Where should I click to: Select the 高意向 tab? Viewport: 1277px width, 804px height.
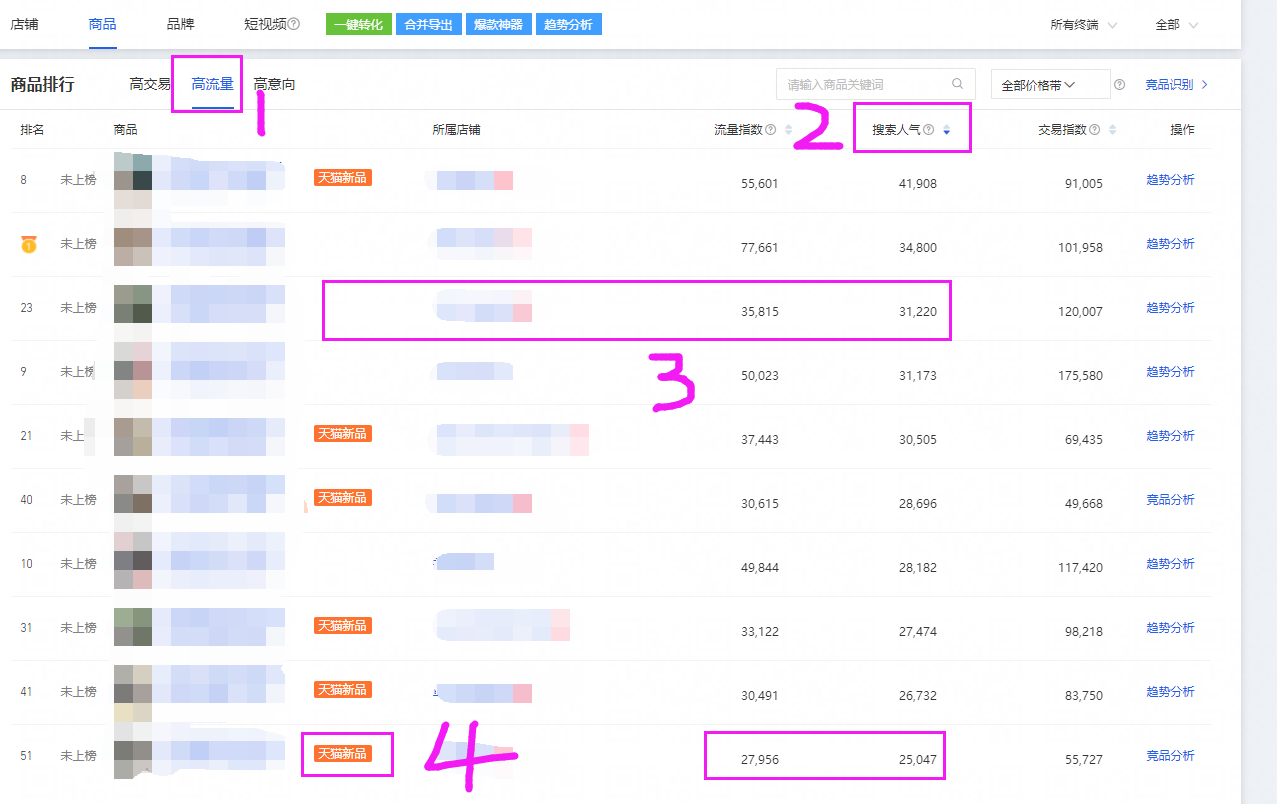[x=274, y=85]
